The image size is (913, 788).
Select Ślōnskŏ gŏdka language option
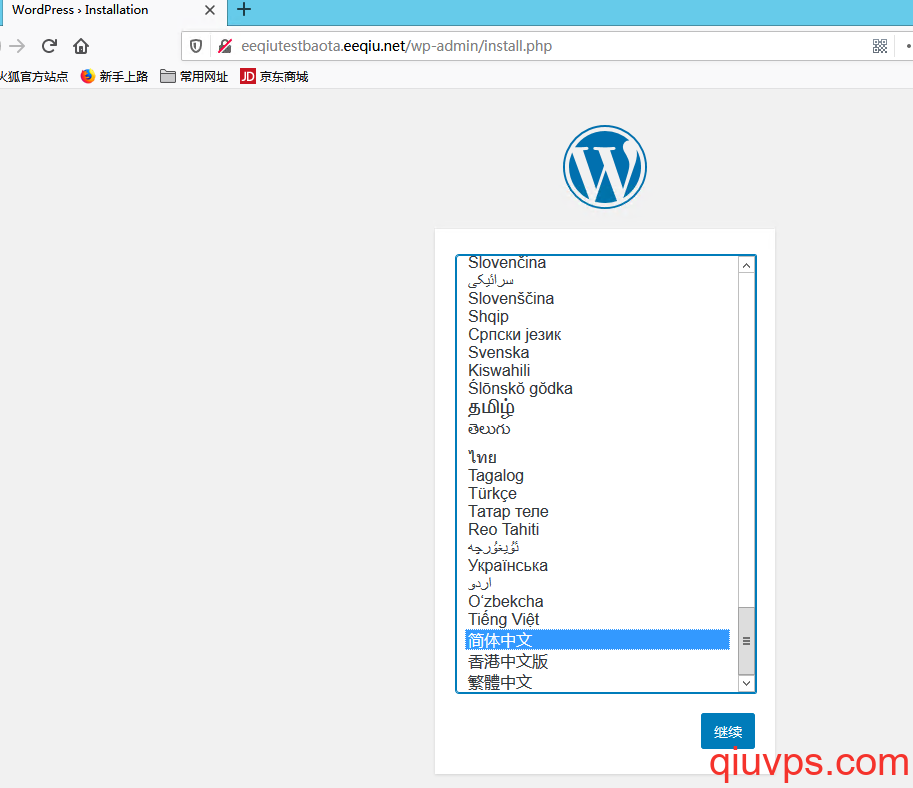[597, 388]
